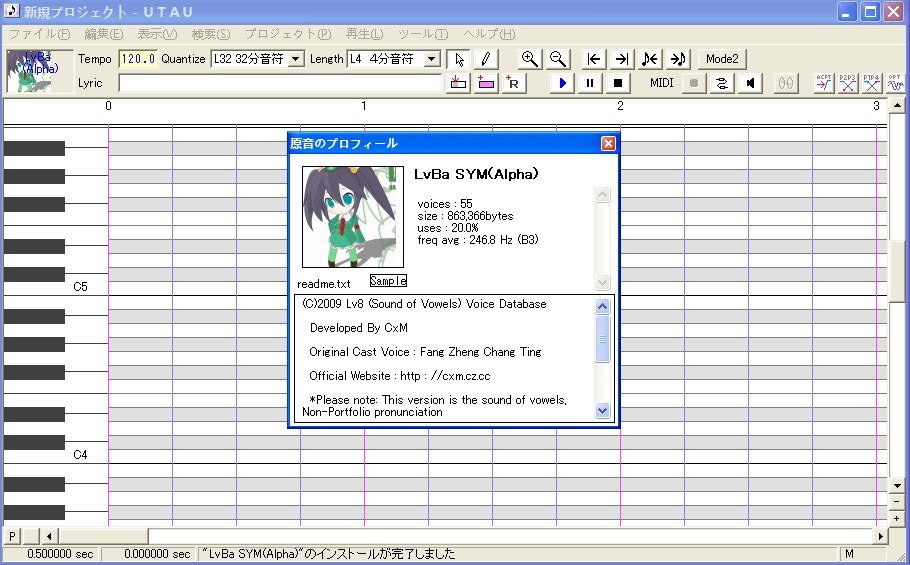Click the MIDI record button

(694, 84)
